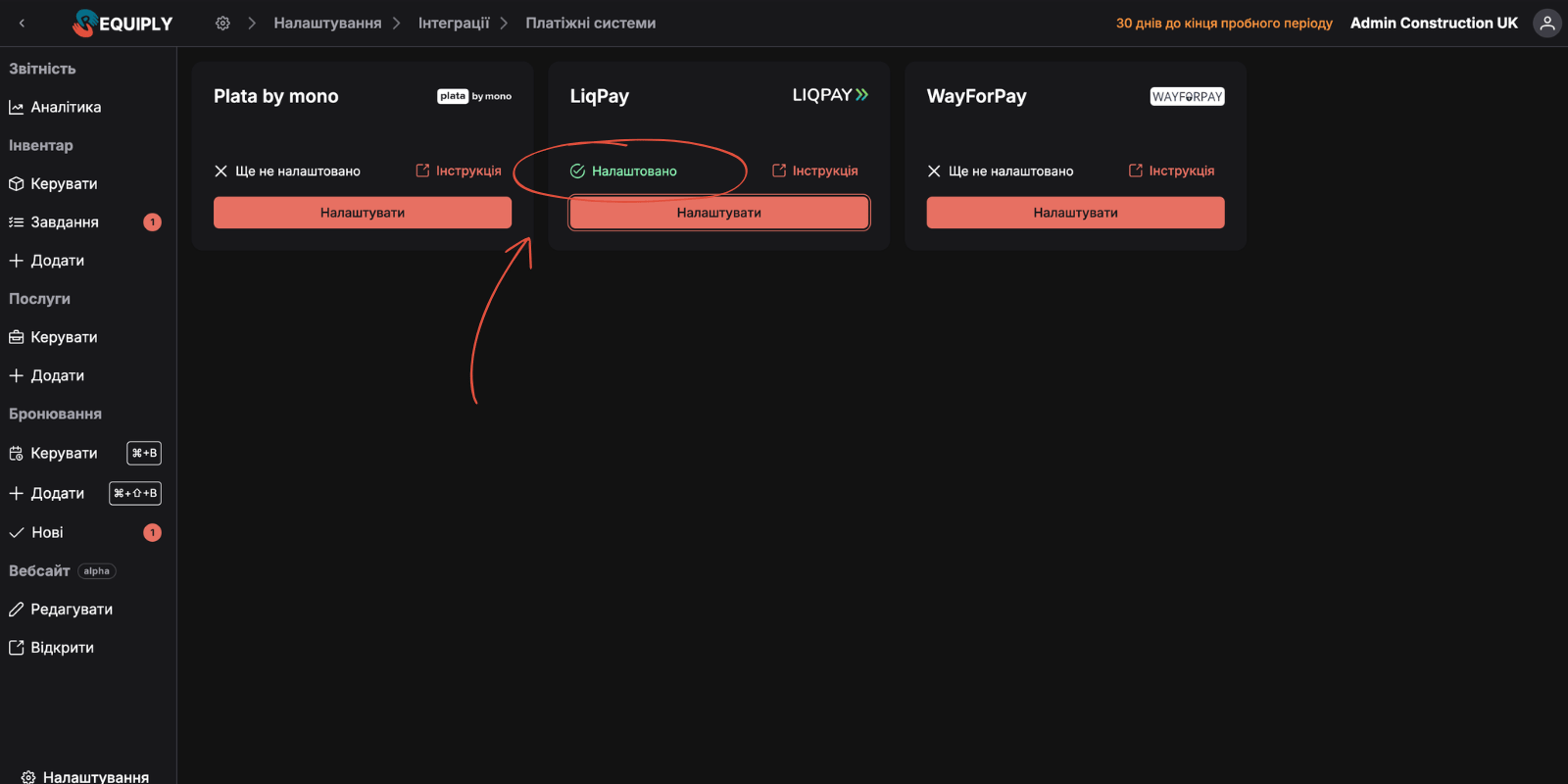The width and height of the screenshot is (1568, 784).
Task: Open Інструкція link for Plata by mono
Action: pos(459,171)
